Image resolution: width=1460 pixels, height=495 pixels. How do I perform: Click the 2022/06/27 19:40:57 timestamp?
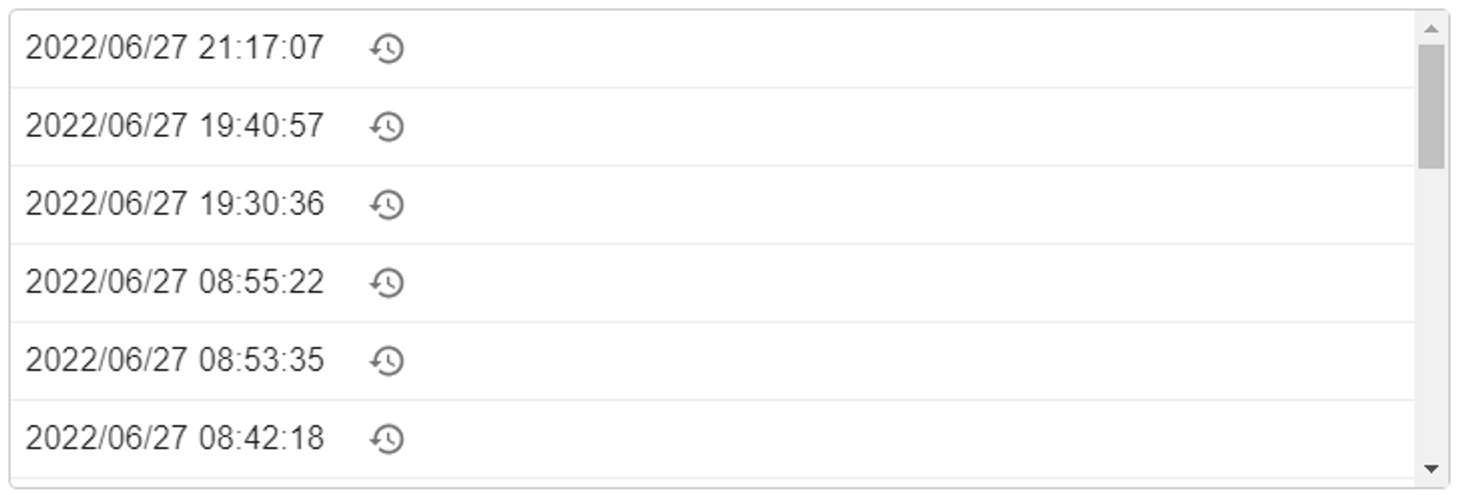(175, 126)
